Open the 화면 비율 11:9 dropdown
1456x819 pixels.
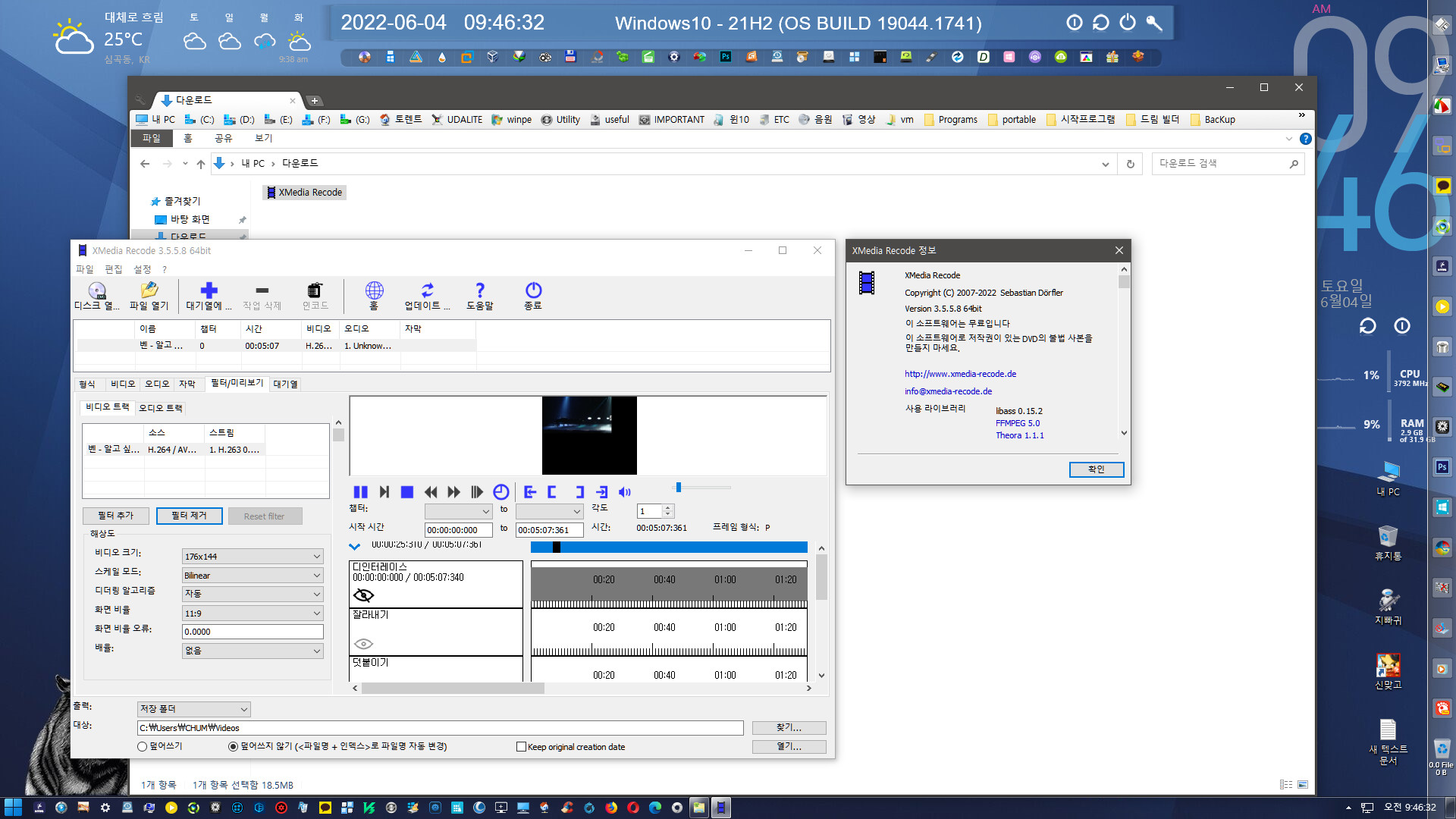click(253, 613)
